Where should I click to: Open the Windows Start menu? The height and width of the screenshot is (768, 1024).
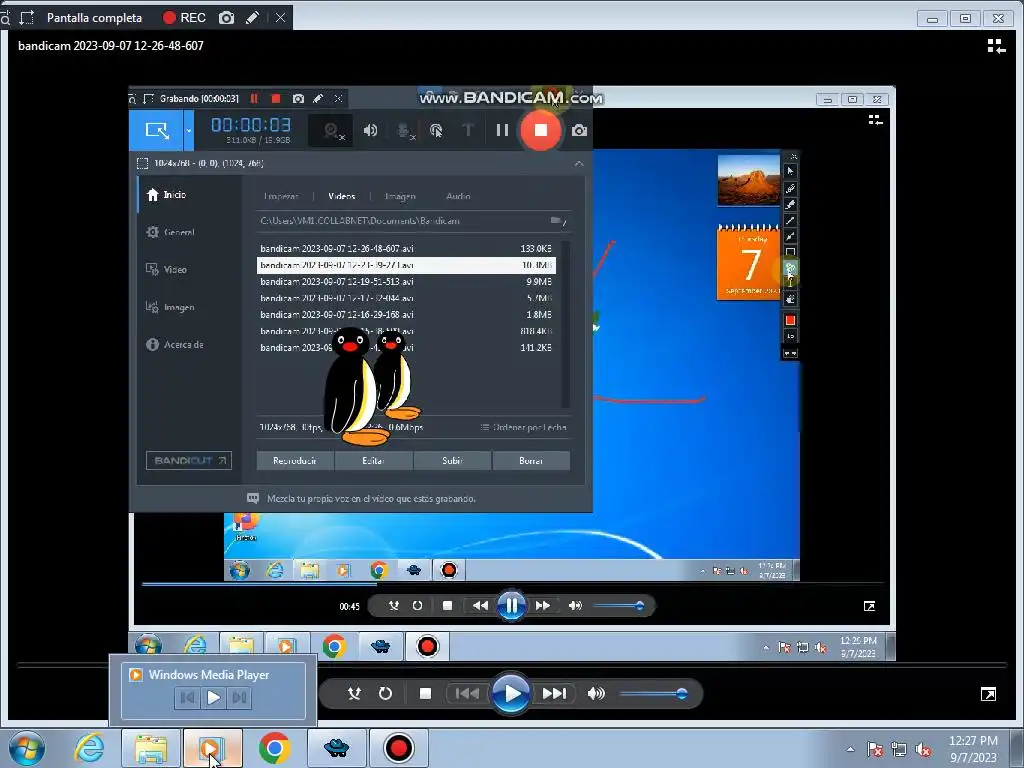(x=26, y=748)
